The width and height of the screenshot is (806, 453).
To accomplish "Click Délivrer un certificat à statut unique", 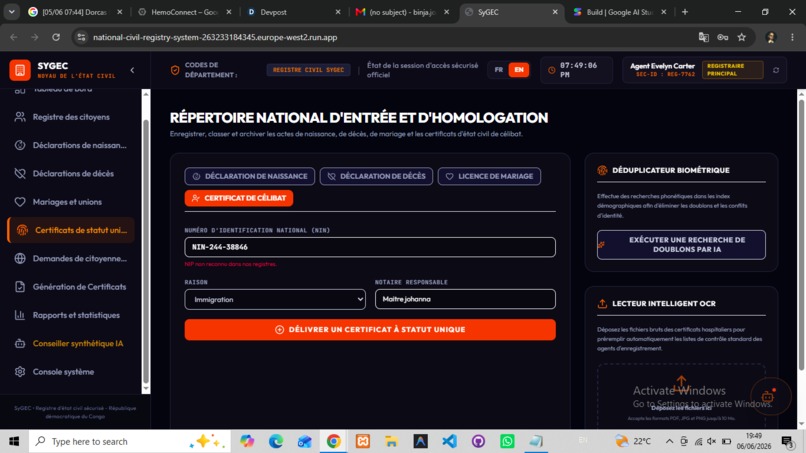I will (370, 330).
